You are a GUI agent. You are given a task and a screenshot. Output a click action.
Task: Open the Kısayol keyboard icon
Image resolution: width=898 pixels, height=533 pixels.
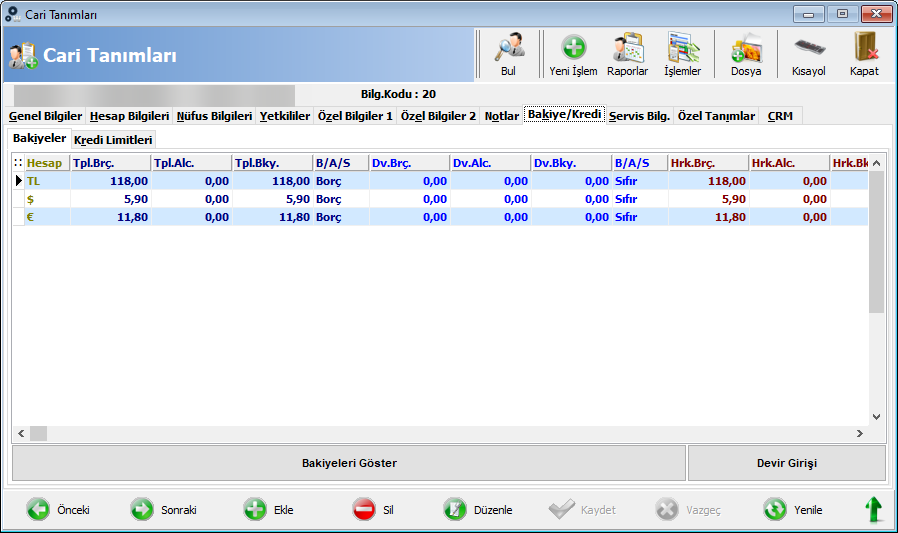[x=809, y=54]
